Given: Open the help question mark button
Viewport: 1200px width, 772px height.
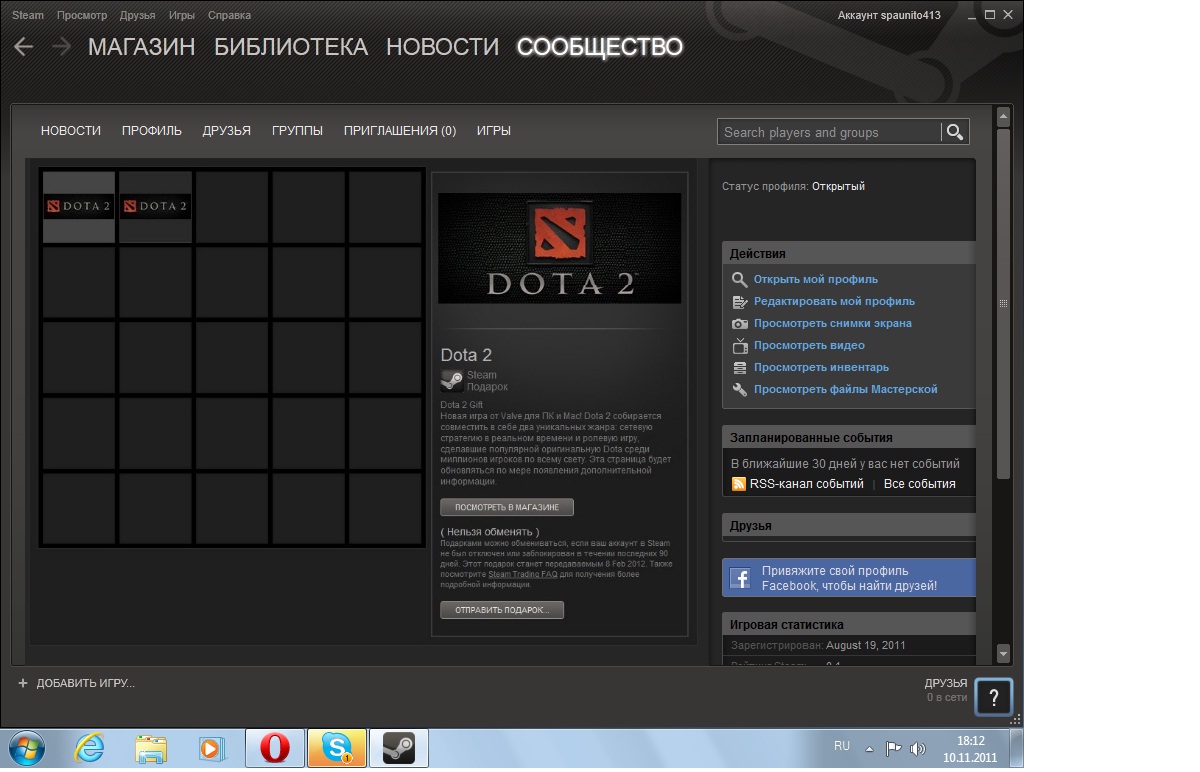Looking at the screenshot, I should [994, 698].
